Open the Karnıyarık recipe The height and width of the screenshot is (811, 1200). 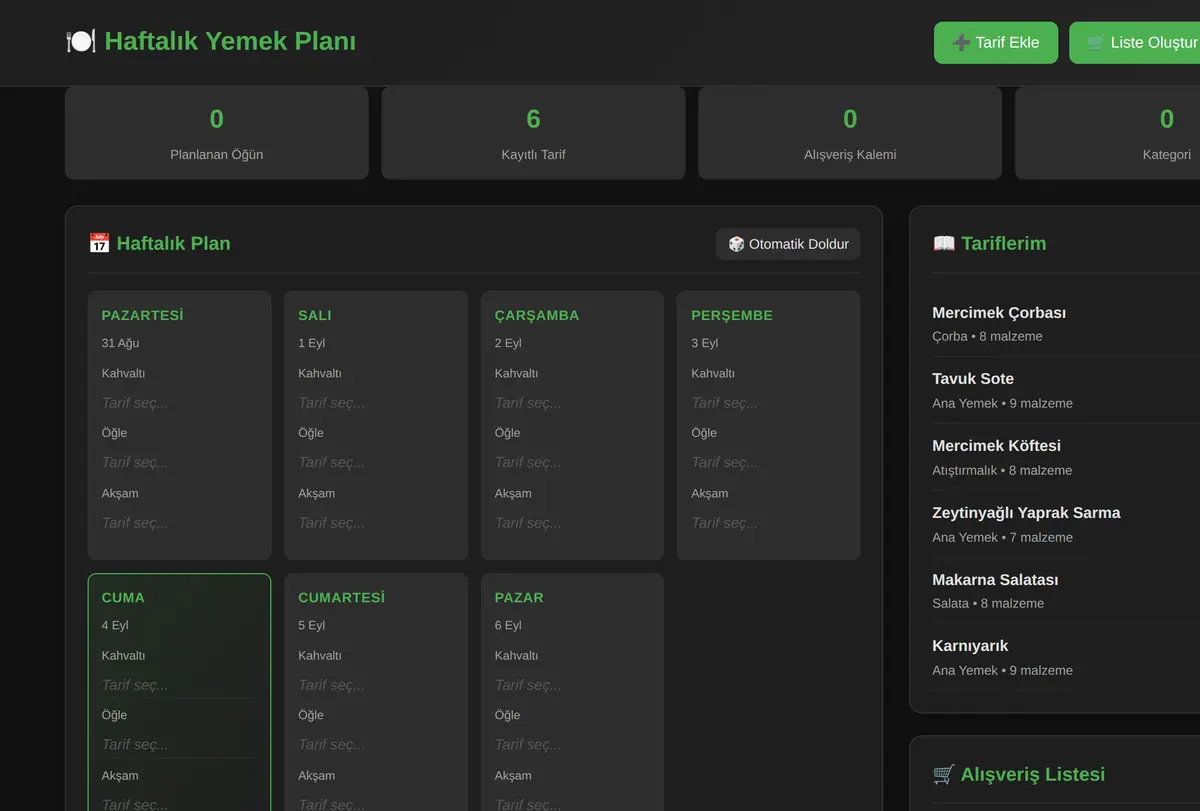1066,657
